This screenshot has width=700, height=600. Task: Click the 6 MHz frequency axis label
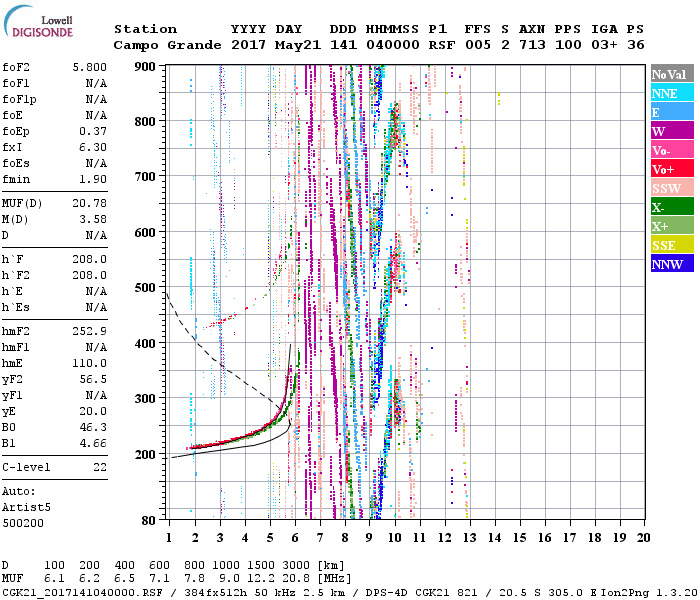pyautogui.click(x=295, y=538)
